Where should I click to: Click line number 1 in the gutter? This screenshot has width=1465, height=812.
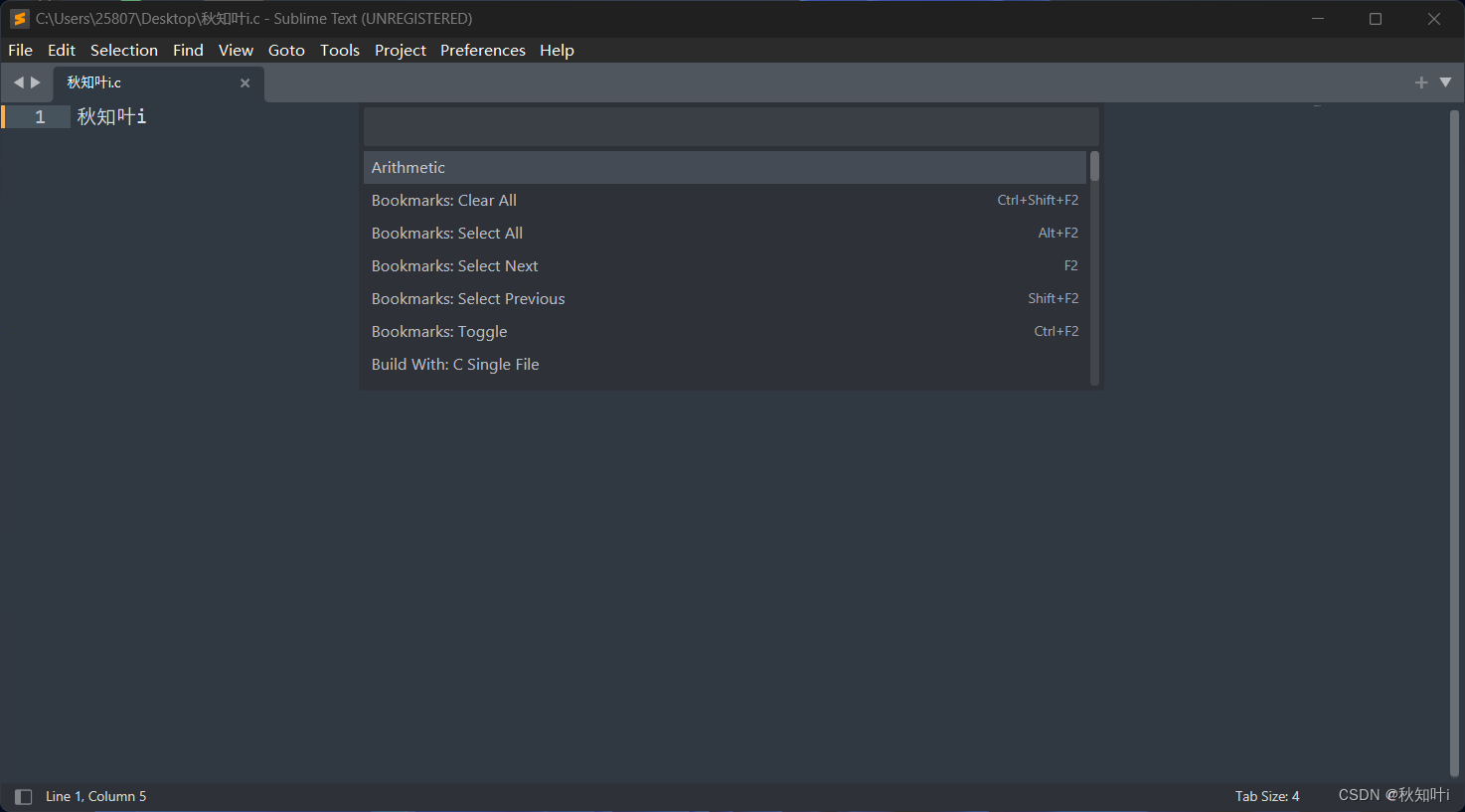tap(40, 117)
